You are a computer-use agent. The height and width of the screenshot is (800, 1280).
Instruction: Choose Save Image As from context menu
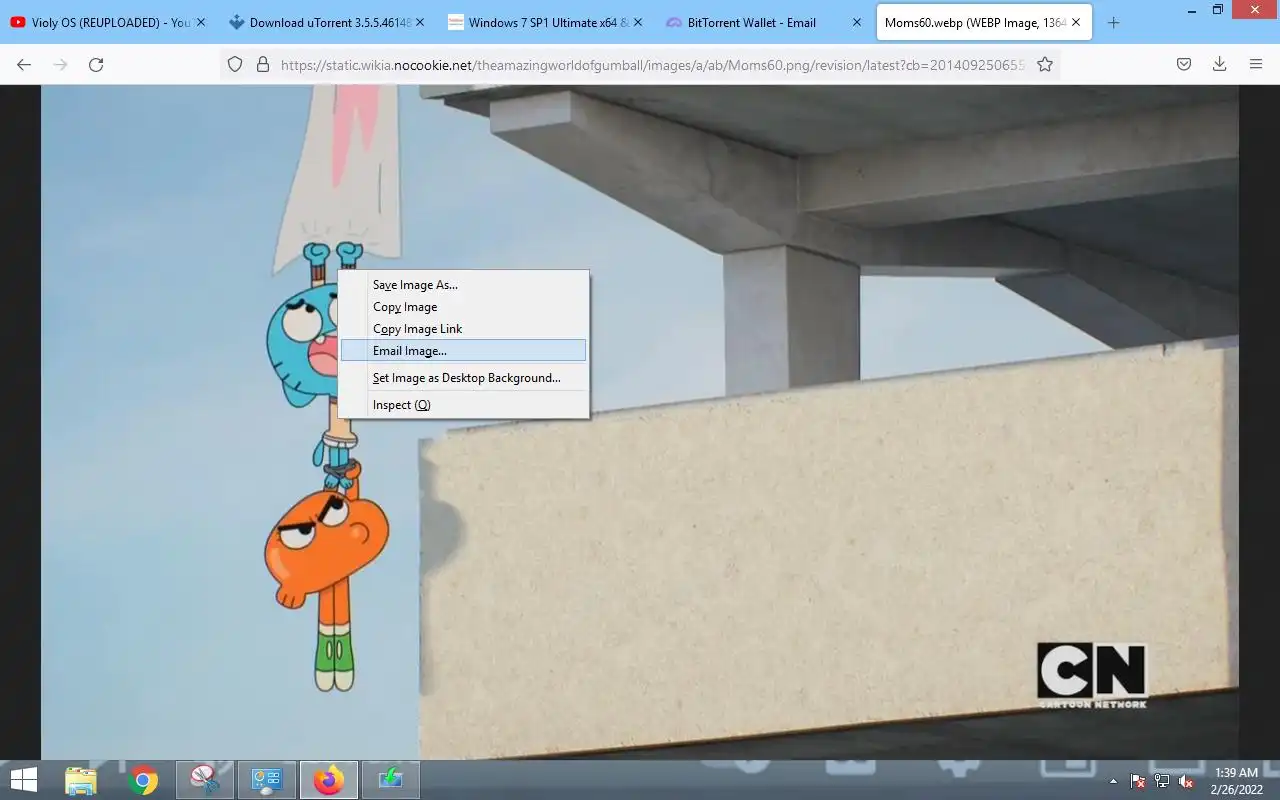coord(463,285)
